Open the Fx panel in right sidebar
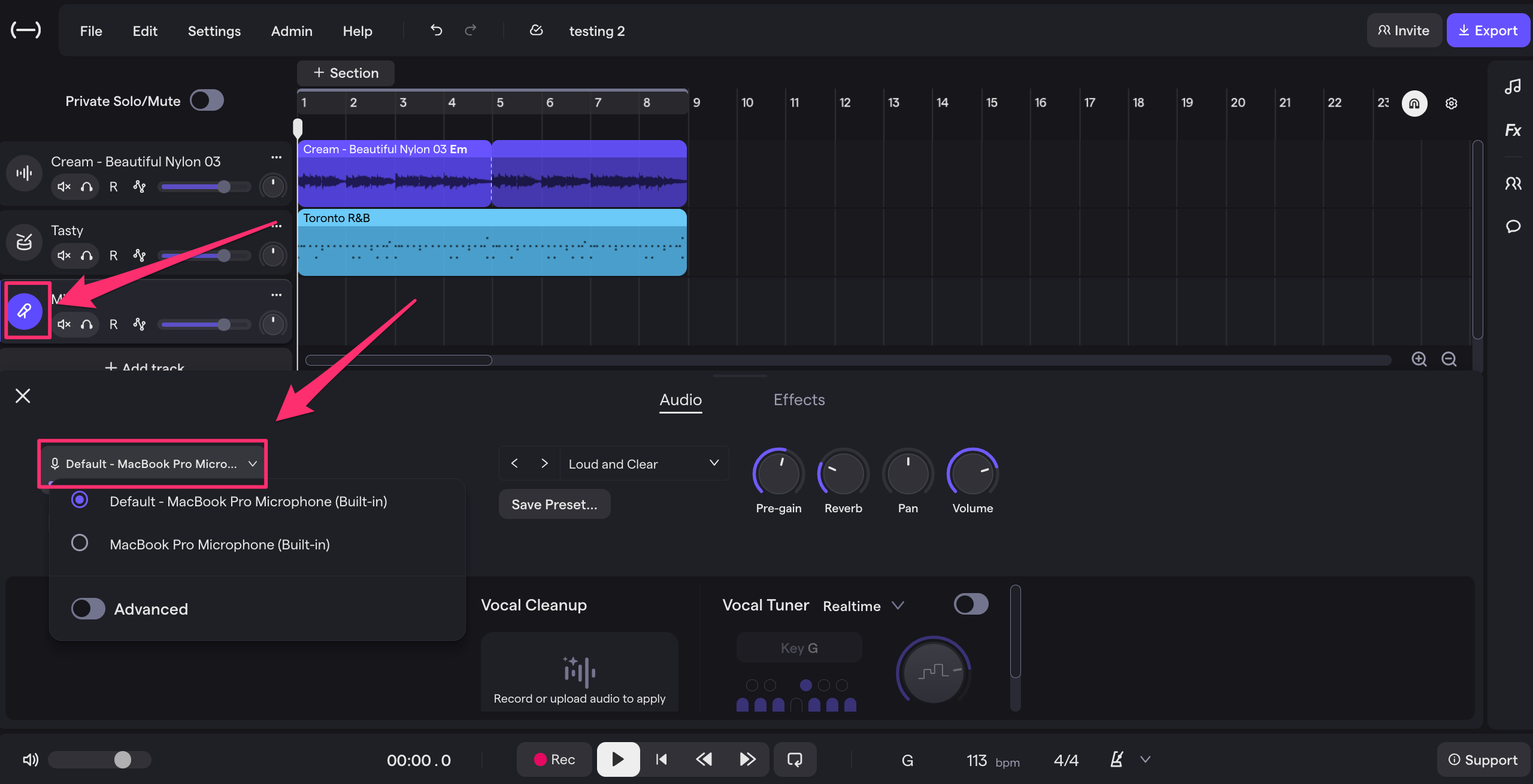Image resolution: width=1533 pixels, height=784 pixels. 1513,130
